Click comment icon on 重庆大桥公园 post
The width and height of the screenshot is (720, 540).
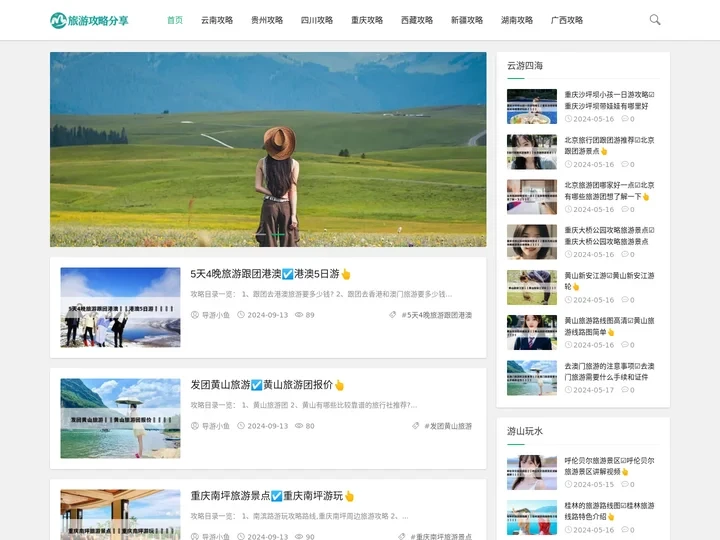[624, 254]
